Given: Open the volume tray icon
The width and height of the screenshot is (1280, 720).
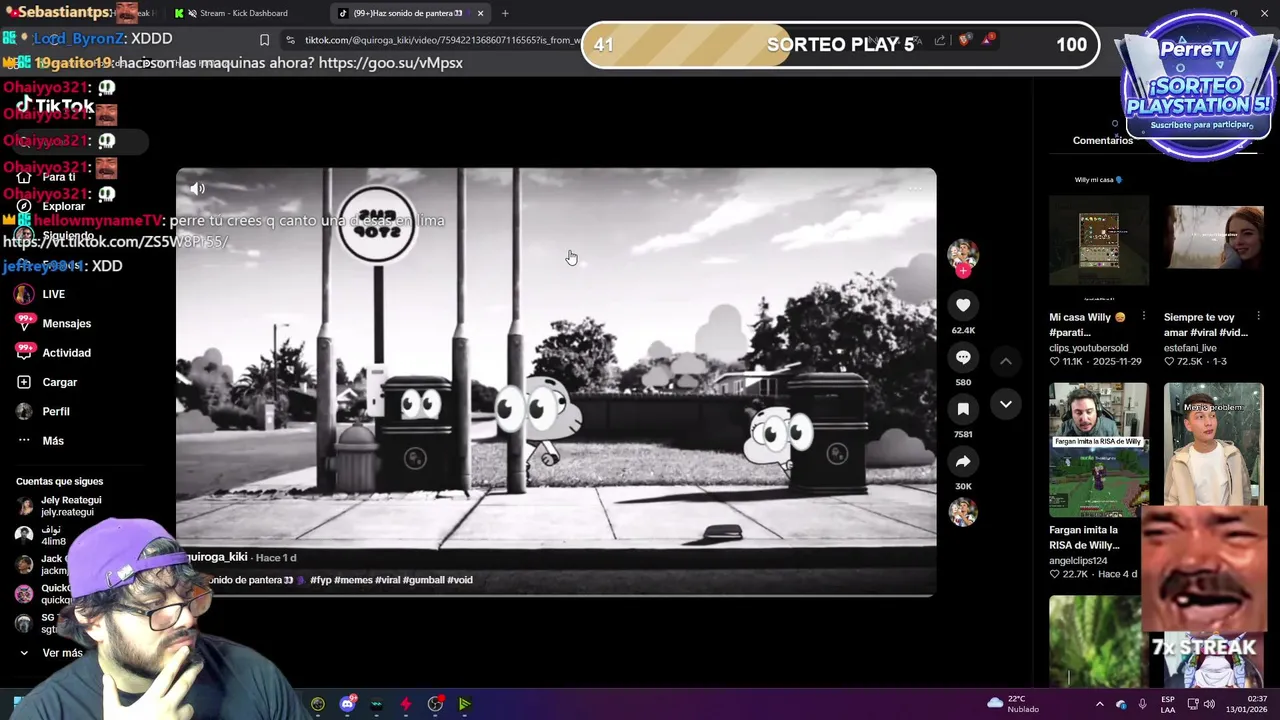Looking at the screenshot, I should (x=1209, y=704).
